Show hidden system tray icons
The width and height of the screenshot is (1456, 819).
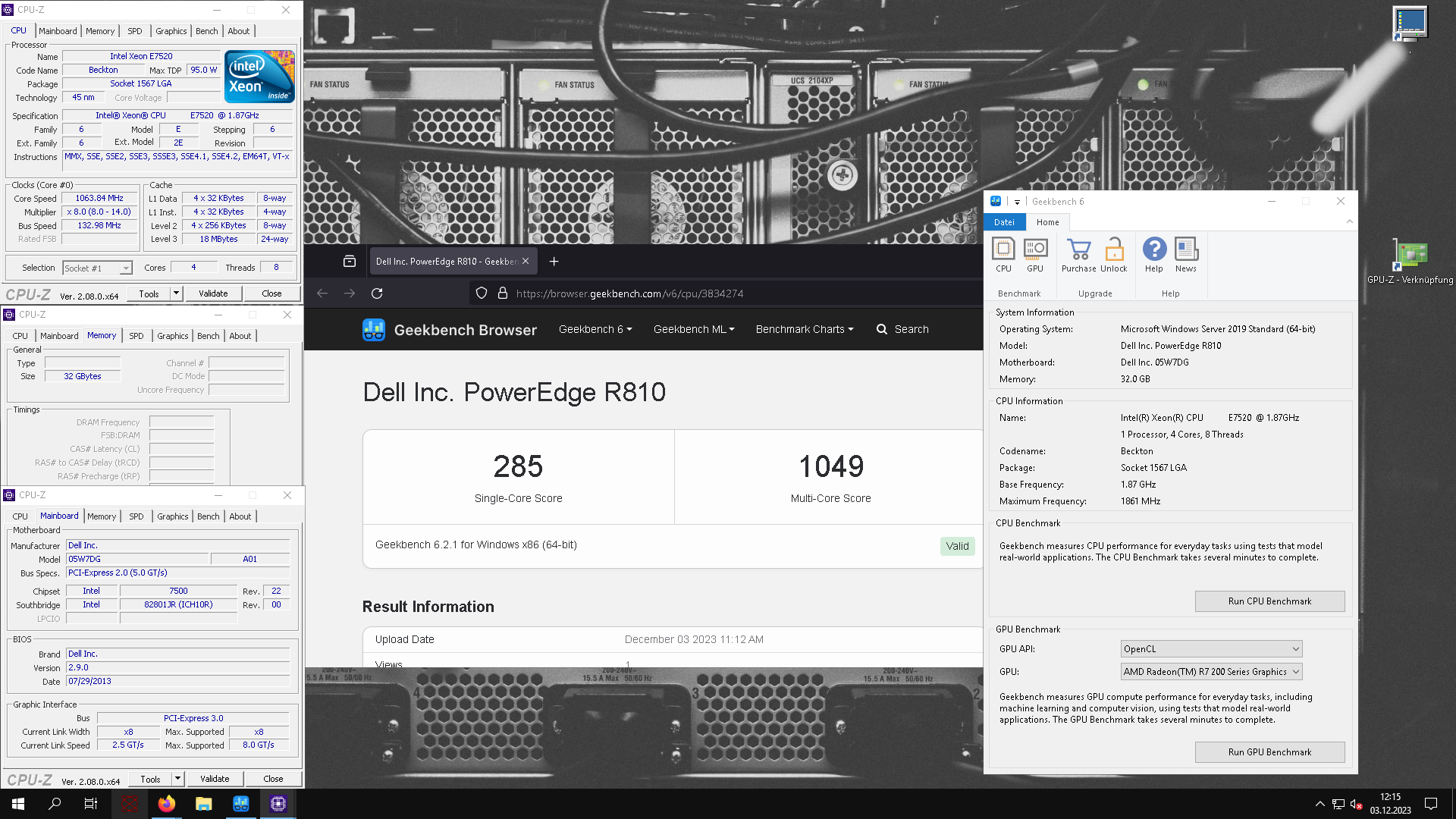(1319, 804)
